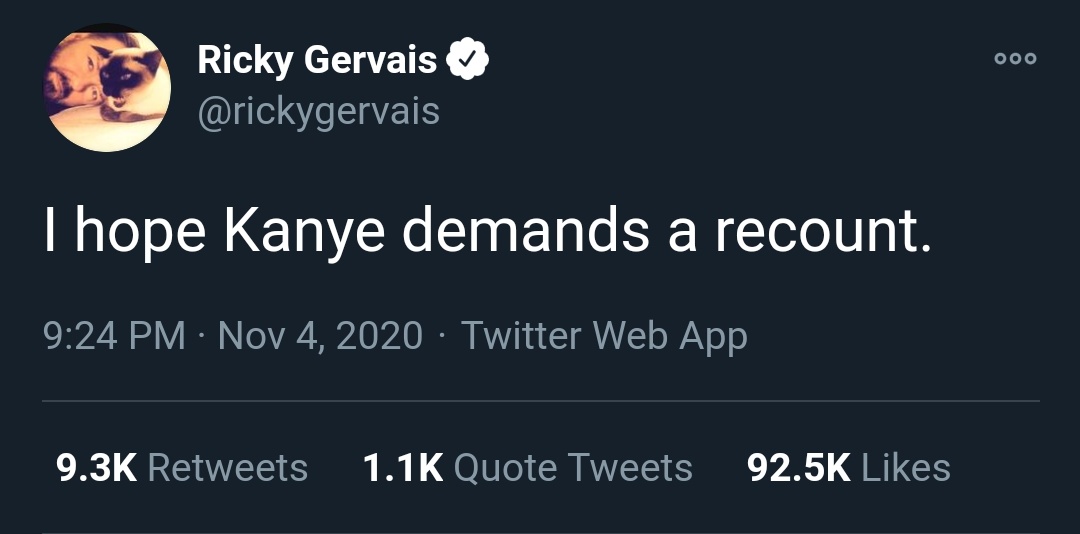Click the 9.3K retweet count number
Screen dimensions: 1080x534
click(96, 467)
